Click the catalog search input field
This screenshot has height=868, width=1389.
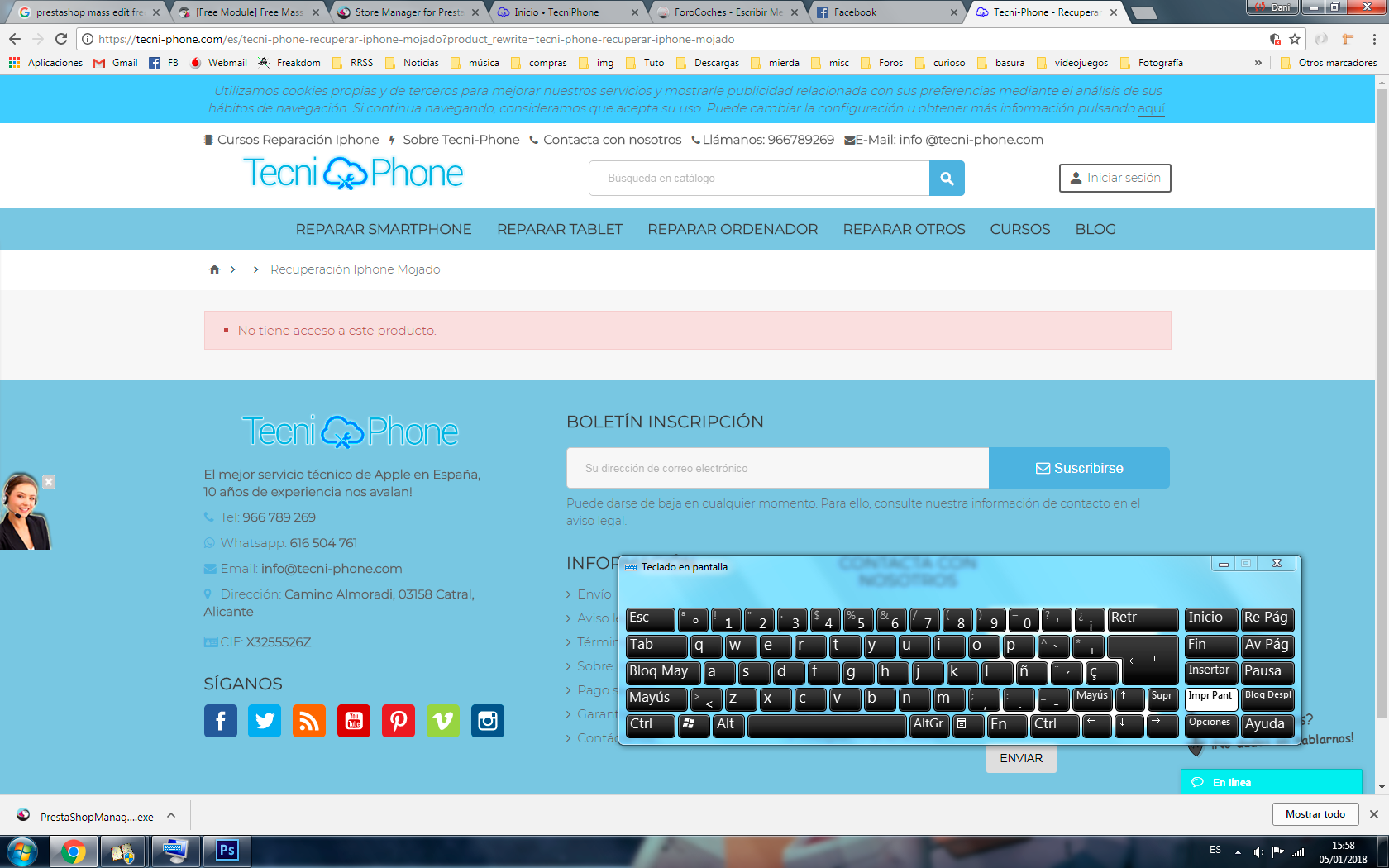(759, 178)
